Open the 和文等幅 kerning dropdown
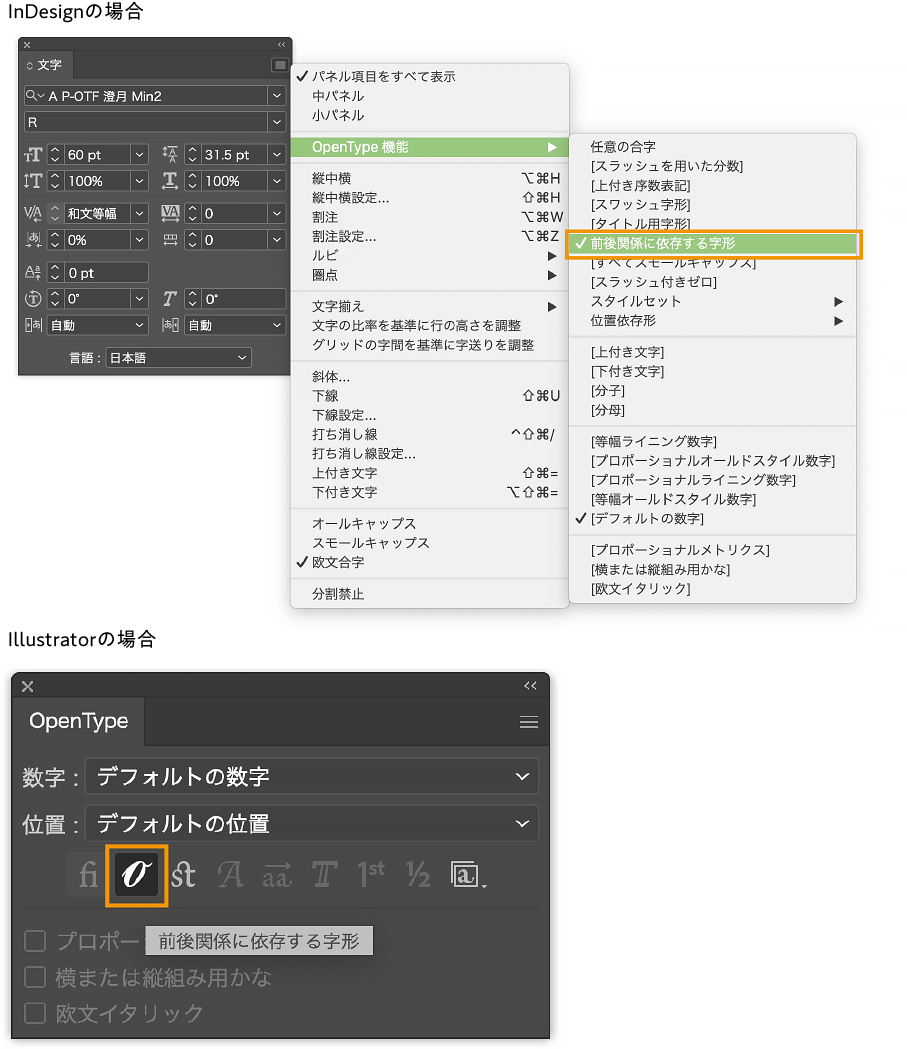Image resolution: width=907 pixels, height=1049 pixels. coord(139,213)
